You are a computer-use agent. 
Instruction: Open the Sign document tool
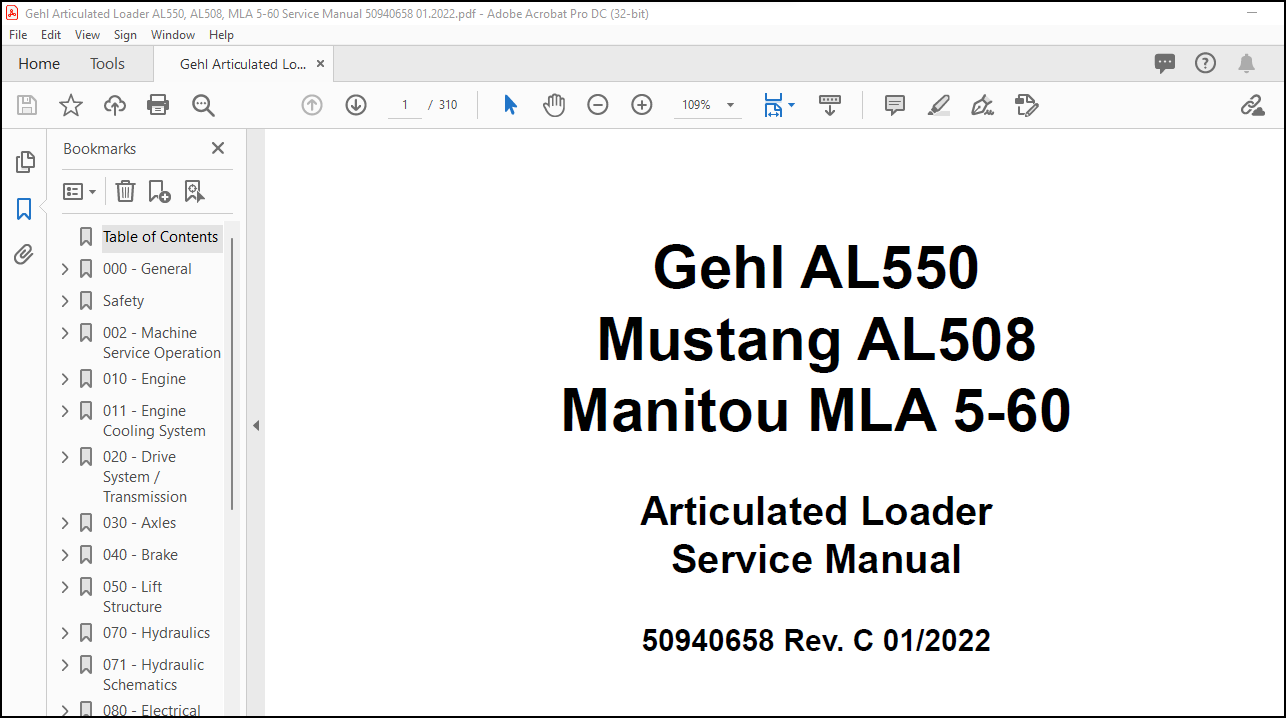point(982,105)
